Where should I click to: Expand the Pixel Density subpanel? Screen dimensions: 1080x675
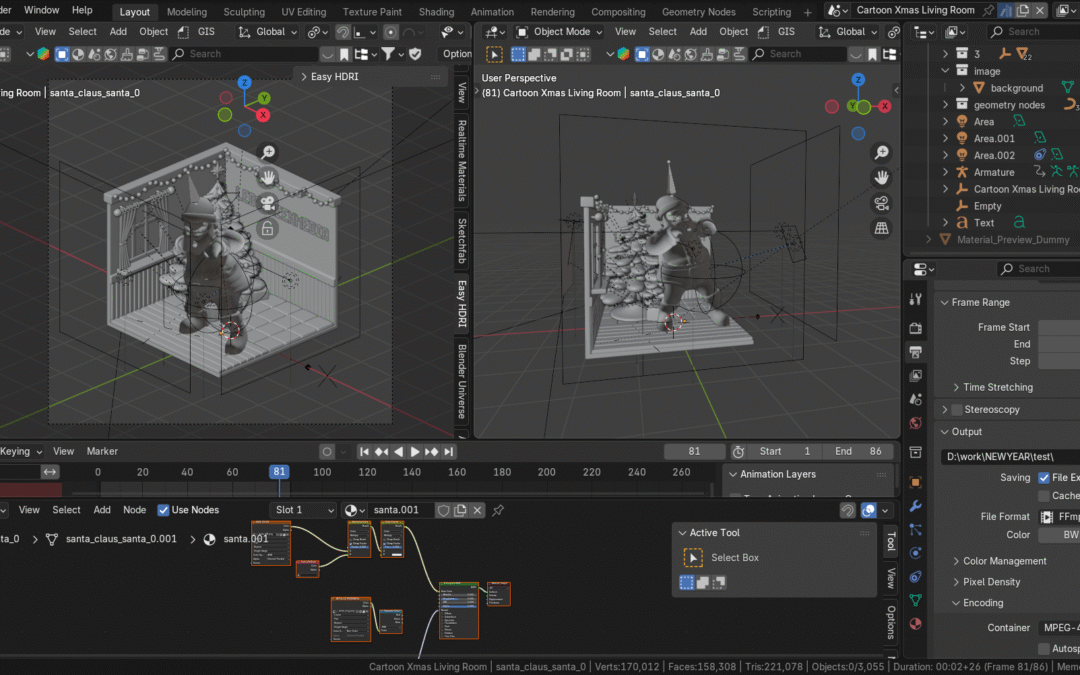click(x=957, y=582)
